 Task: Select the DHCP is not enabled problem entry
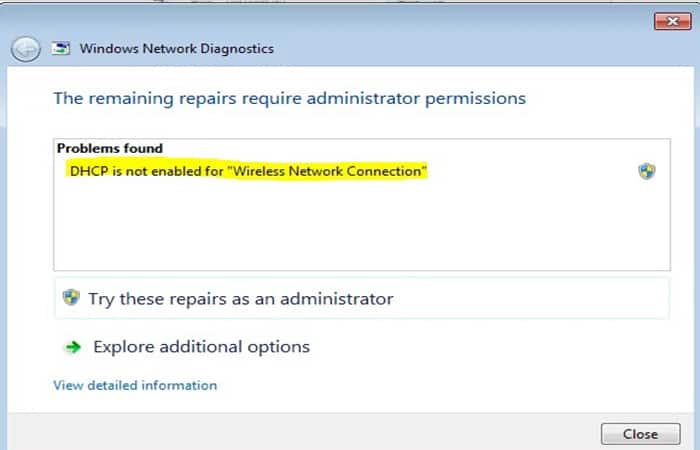tap(248, 171)
